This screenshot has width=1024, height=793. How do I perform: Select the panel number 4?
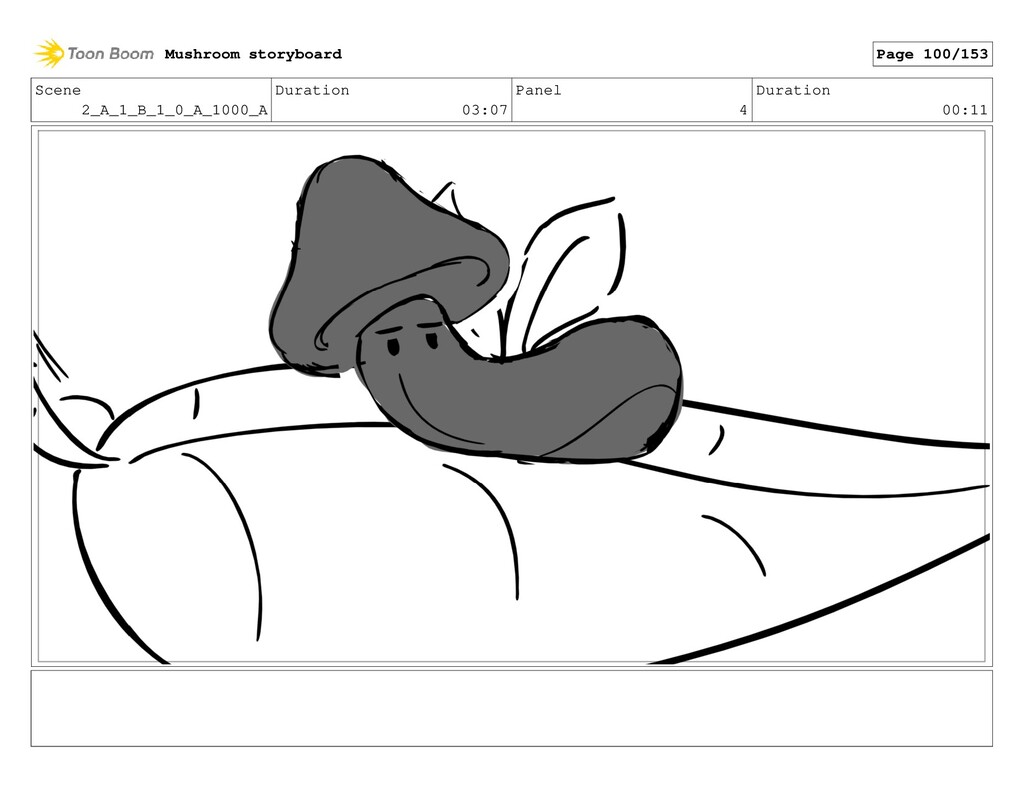pos(743,110)
